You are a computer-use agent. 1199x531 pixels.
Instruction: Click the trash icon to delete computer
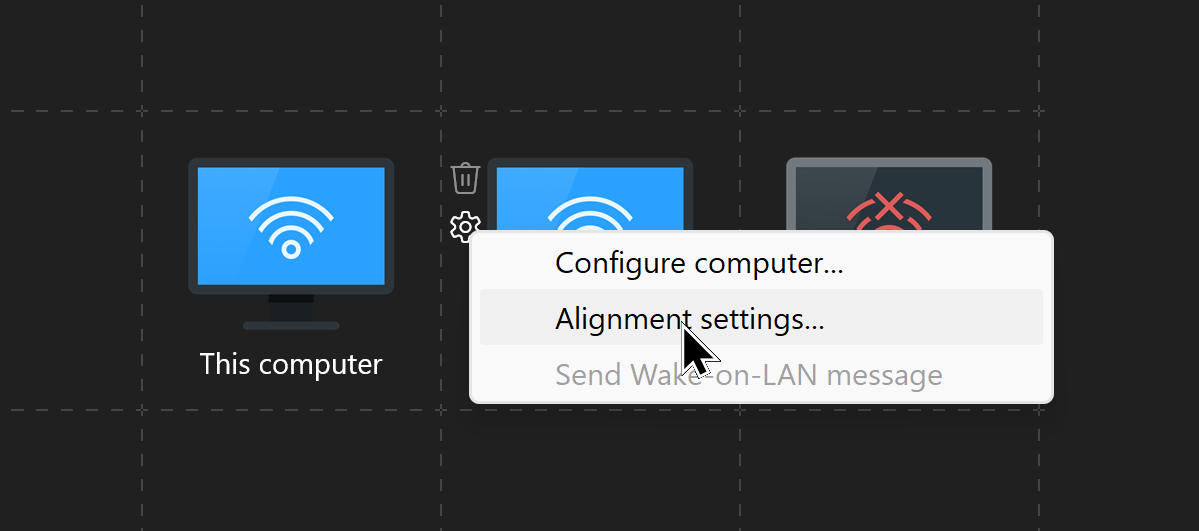coord(465,178)
